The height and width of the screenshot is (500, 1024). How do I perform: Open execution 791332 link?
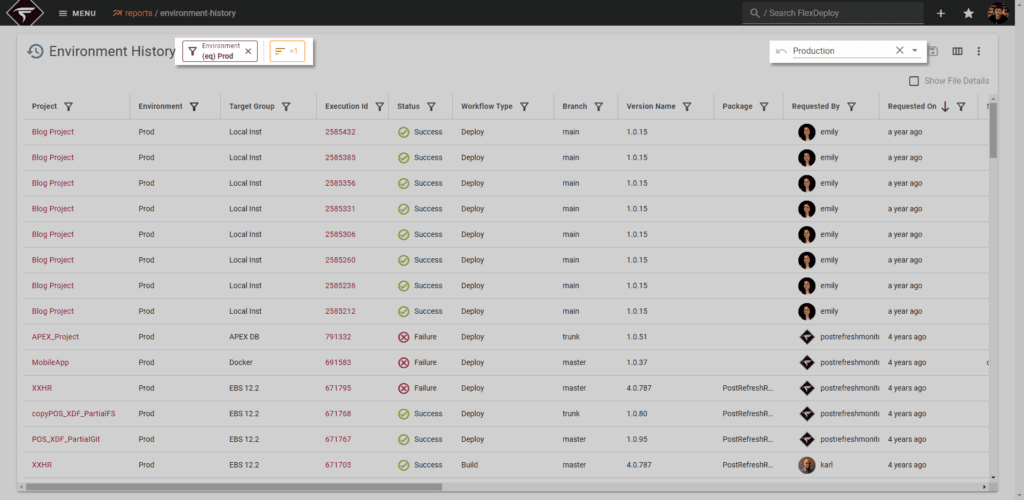338,337
